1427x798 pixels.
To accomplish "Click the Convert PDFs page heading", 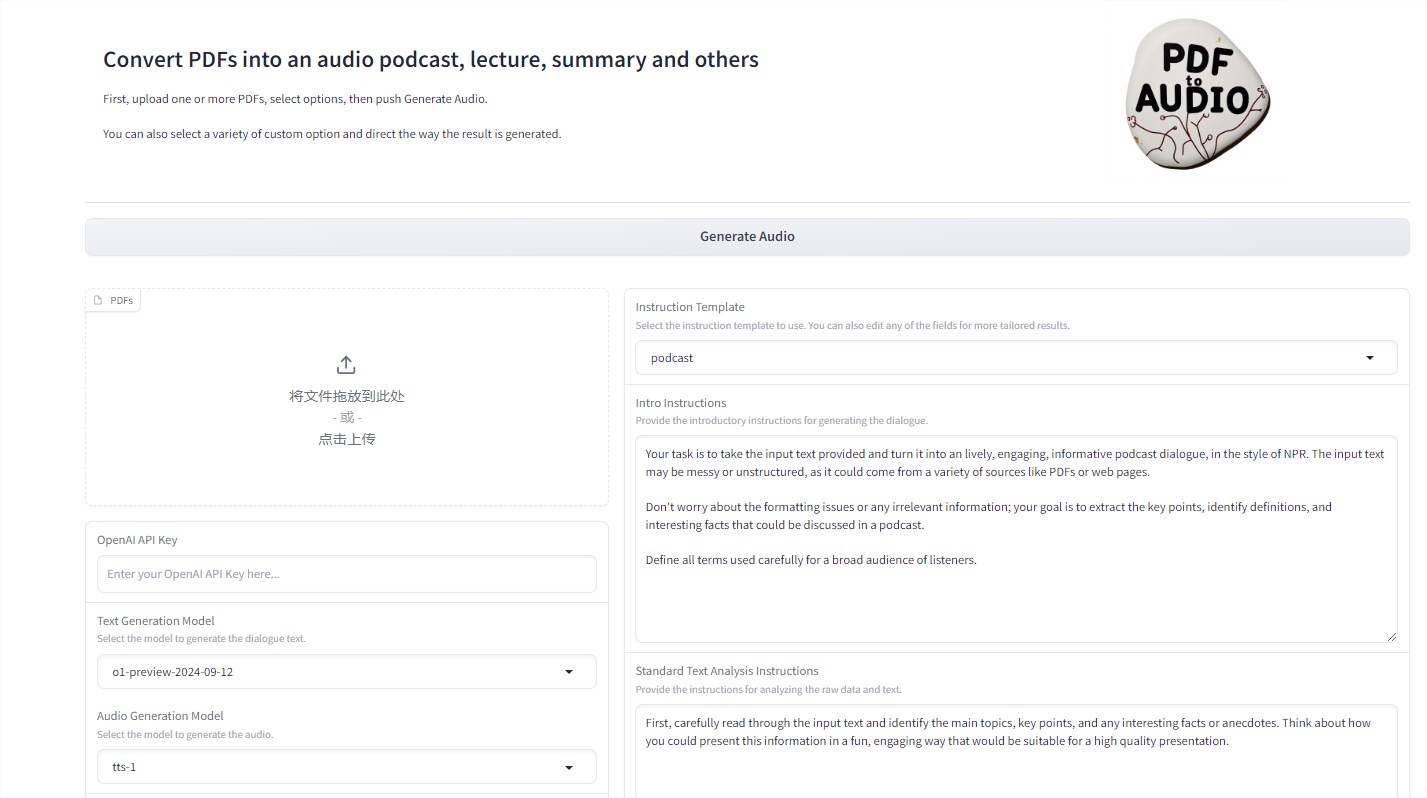I will (430, 60).
